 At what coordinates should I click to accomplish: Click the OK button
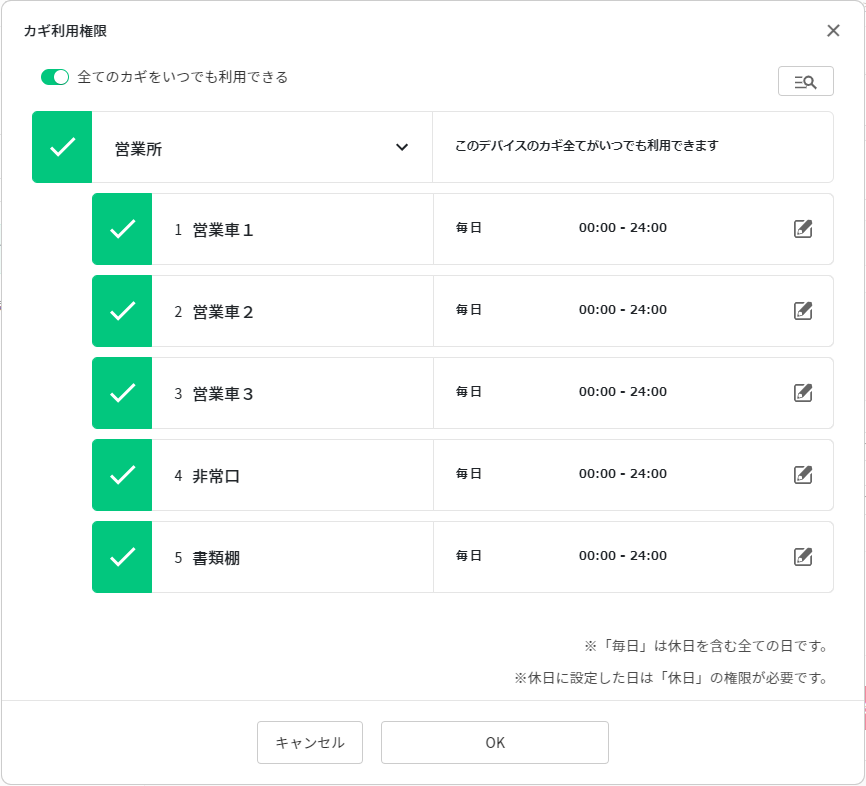click(495, 742)
